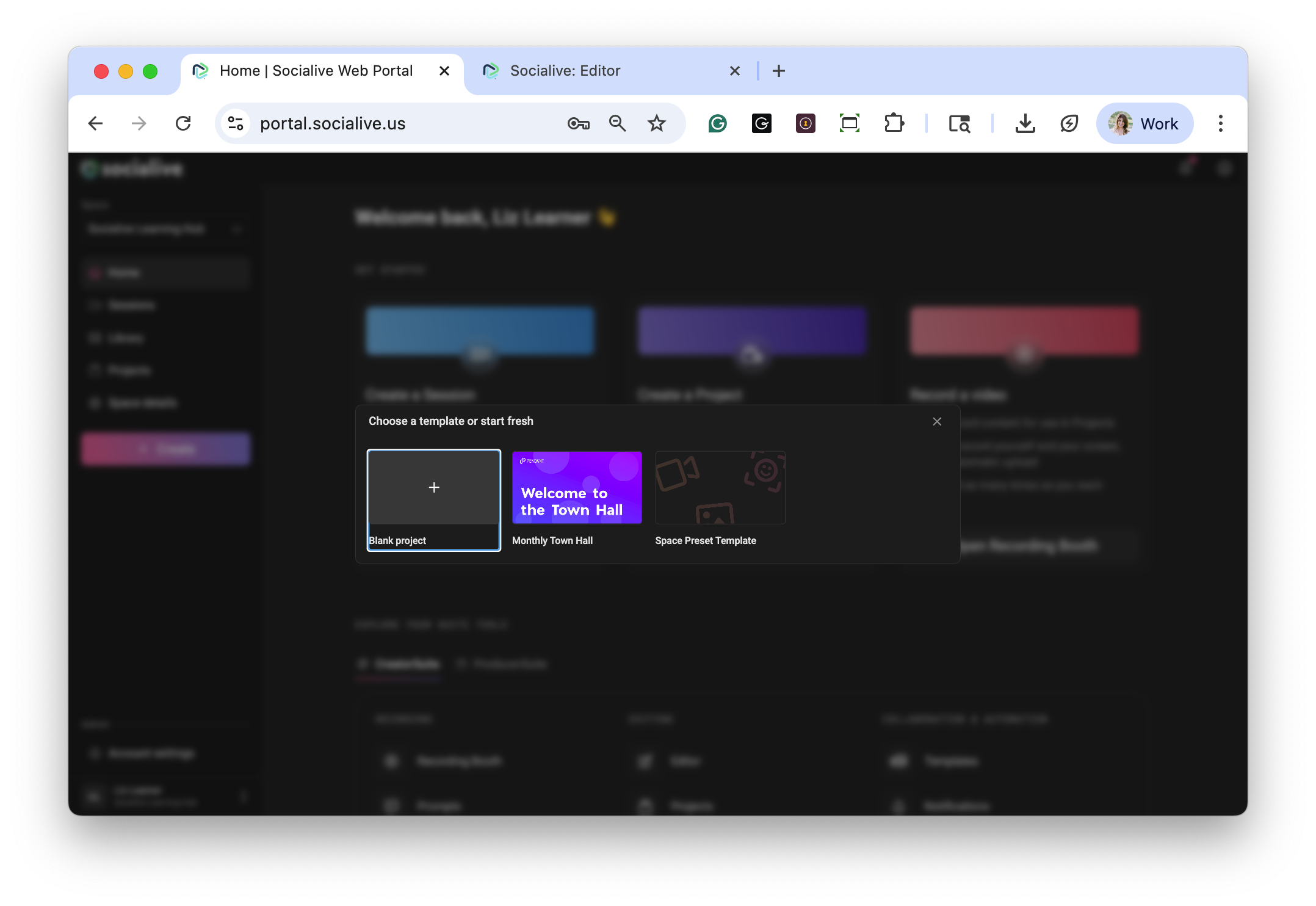Select the Blank project template
Screen dimensions: 1316x906
(x=433, y=488)
